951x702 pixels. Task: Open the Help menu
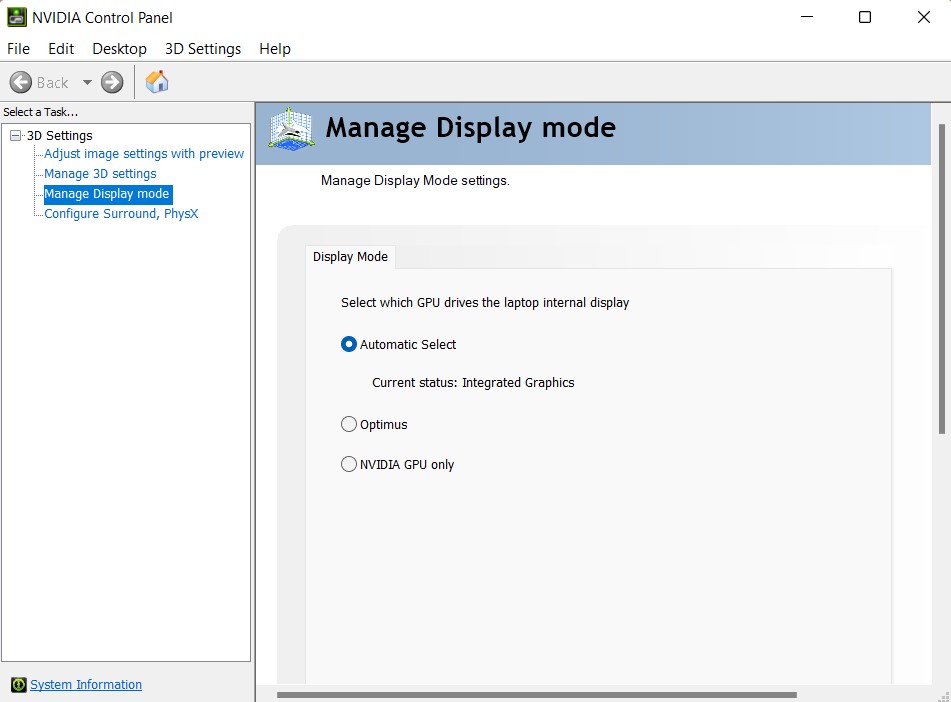point(275,49)
